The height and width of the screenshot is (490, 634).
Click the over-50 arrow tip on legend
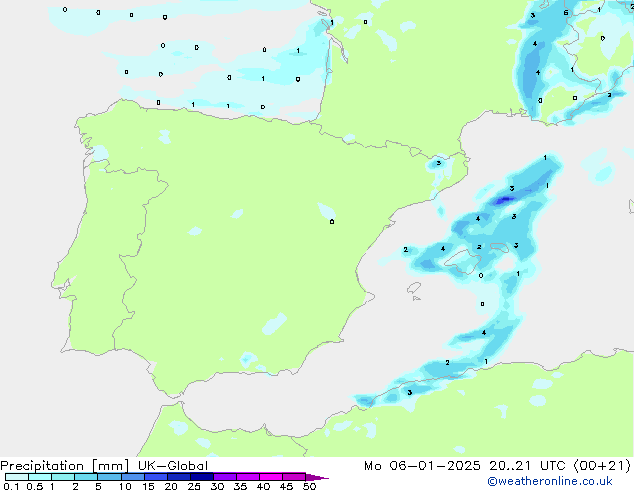[x=317, y=477]
